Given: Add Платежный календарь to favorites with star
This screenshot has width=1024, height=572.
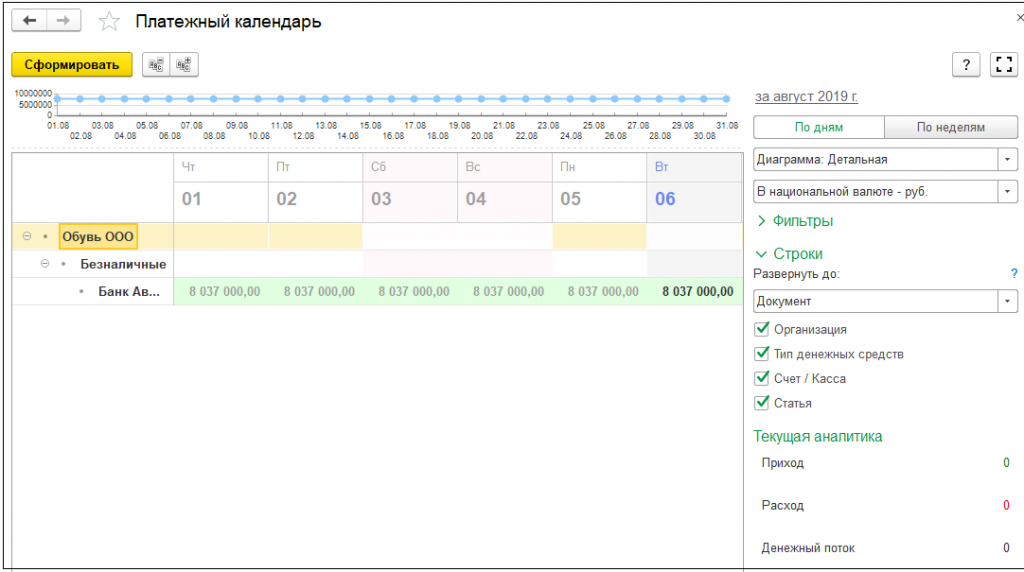Looking at the screenshot, I should 110,22.
